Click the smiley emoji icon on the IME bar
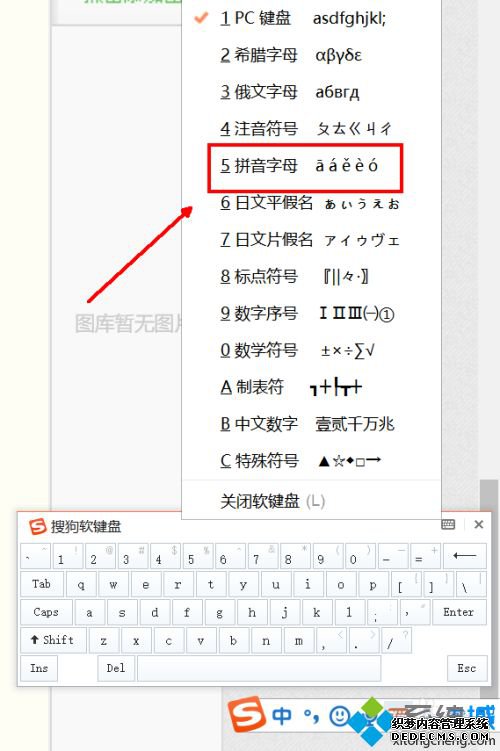 tap(339, 716)
